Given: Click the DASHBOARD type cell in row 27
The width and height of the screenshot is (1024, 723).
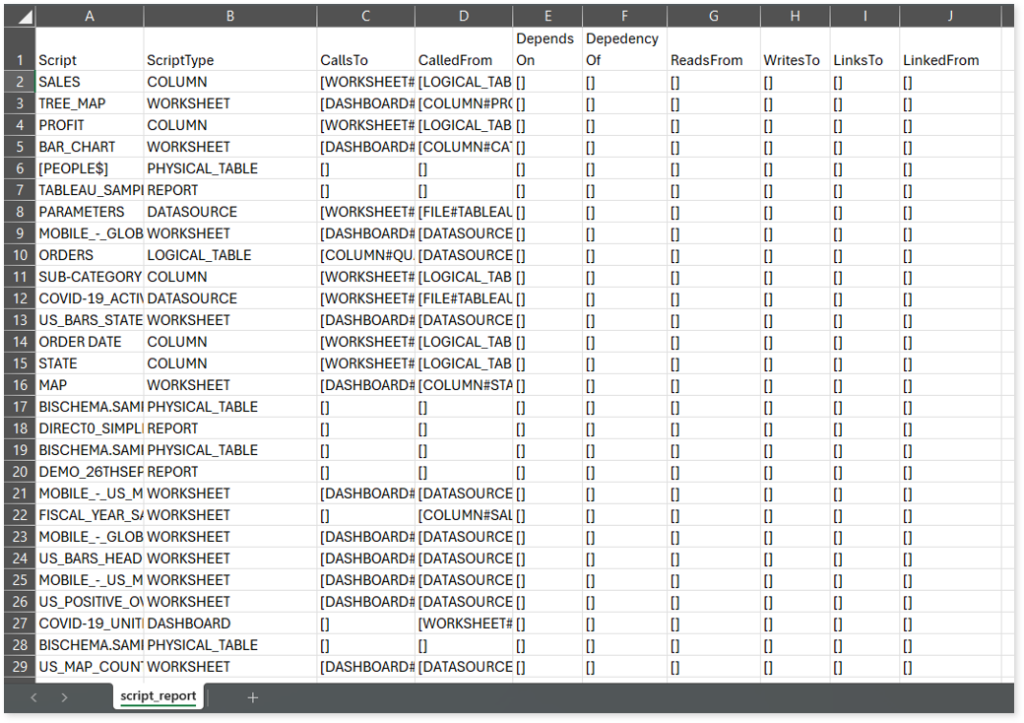Looking at the screenshot, I should click(x=229, y=623).
